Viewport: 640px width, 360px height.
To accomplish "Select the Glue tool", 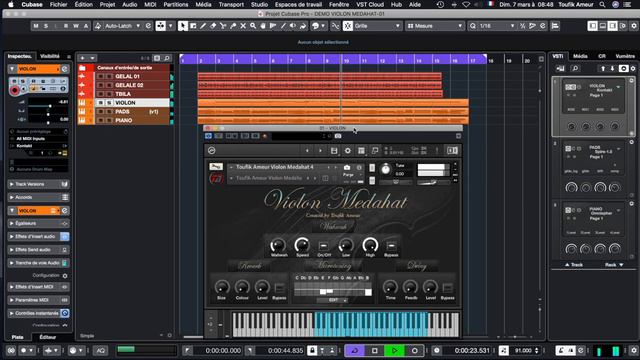I will 233,26.
